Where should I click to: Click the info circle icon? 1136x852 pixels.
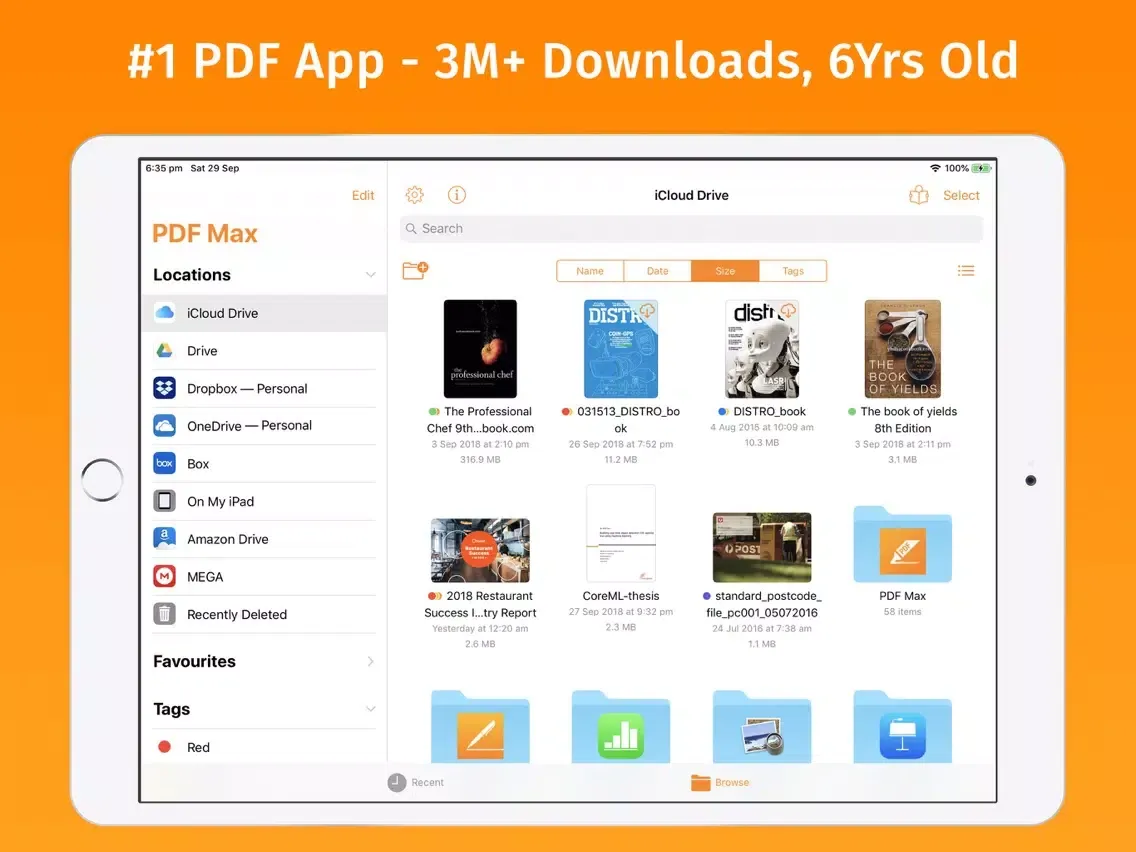[457, 195]
